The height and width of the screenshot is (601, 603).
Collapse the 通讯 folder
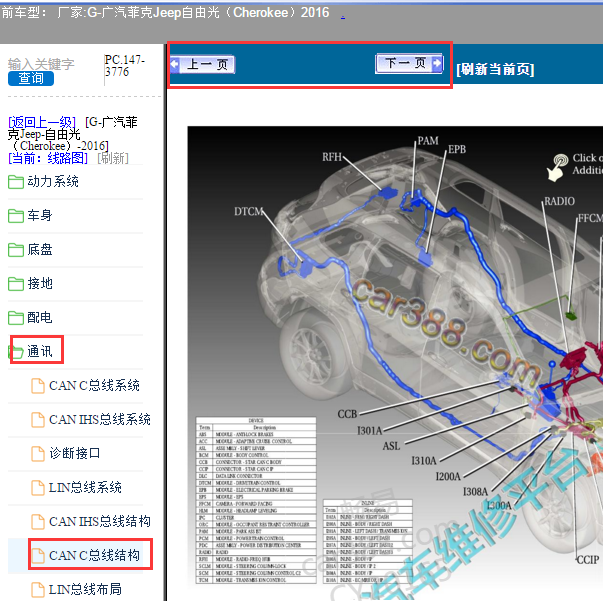(x=40, y=351)
